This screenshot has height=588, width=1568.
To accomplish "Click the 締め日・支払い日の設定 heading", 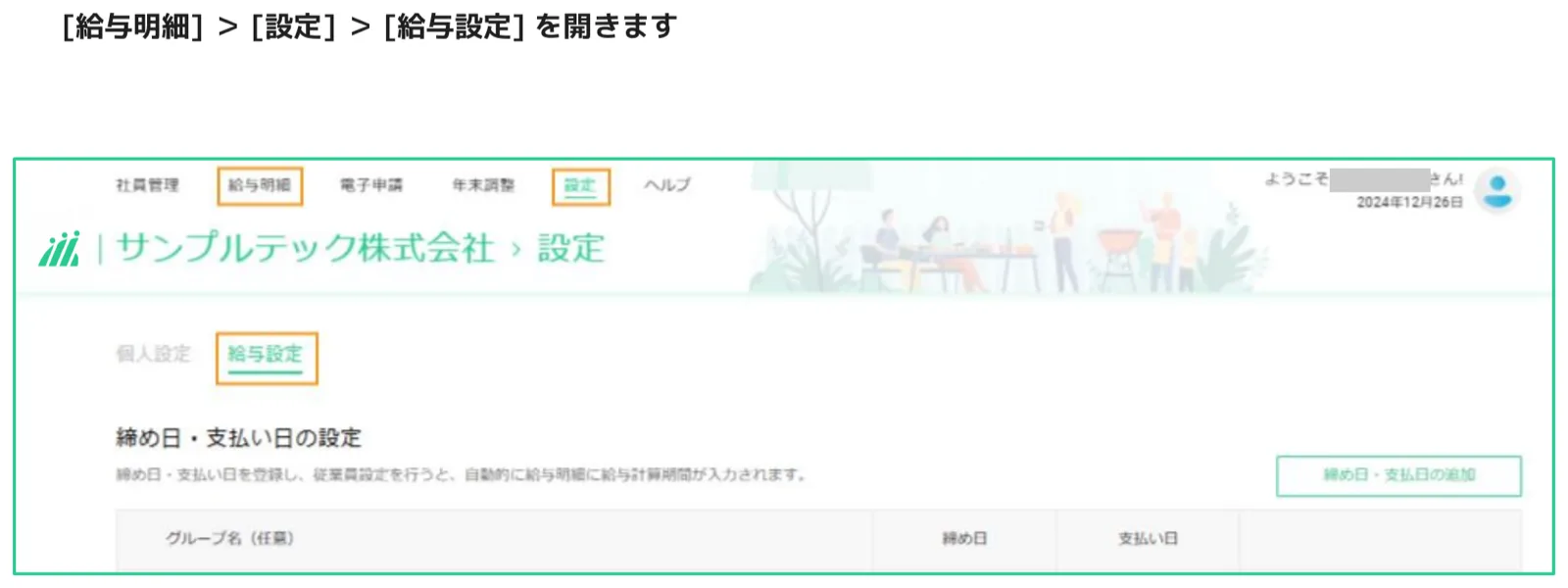I will [x=239, y=438].
